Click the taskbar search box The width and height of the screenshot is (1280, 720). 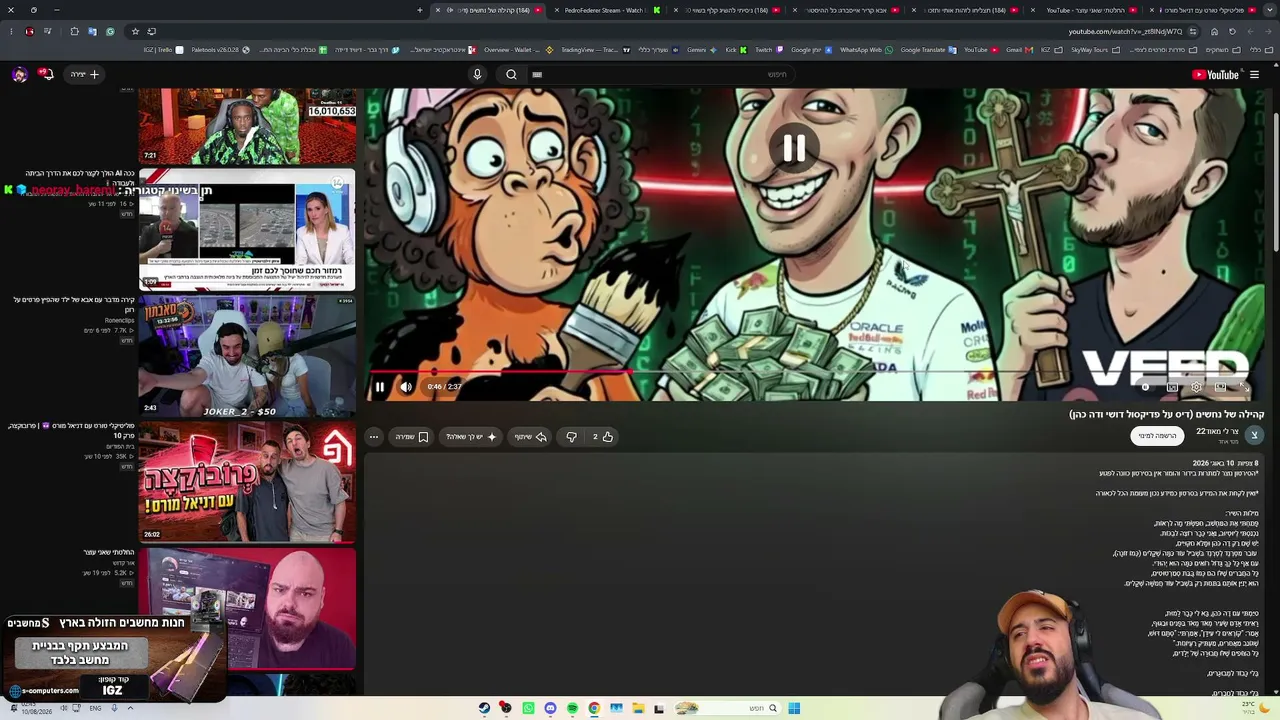[726, 709]
